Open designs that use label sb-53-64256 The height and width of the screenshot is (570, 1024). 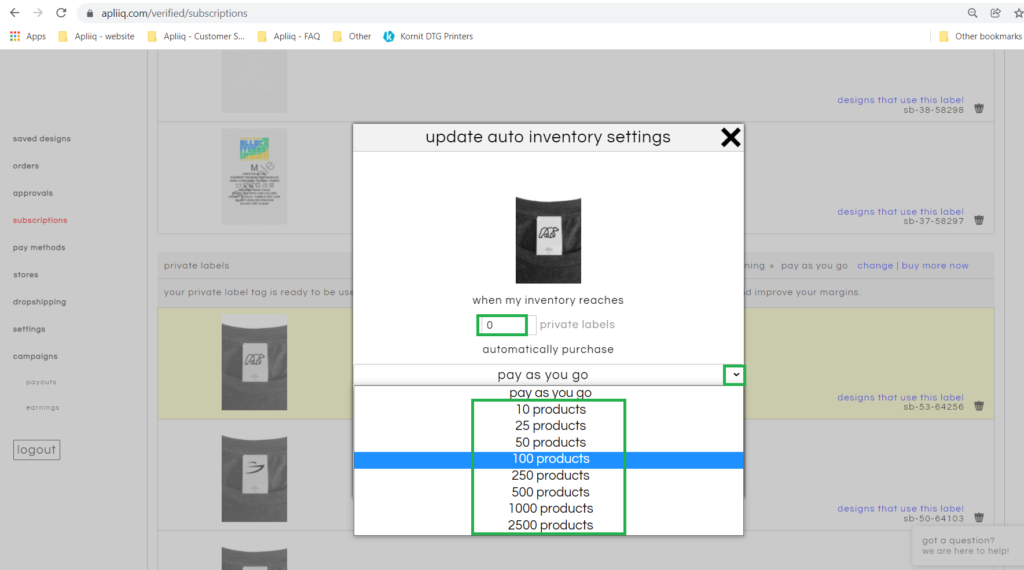coord(901,397)
